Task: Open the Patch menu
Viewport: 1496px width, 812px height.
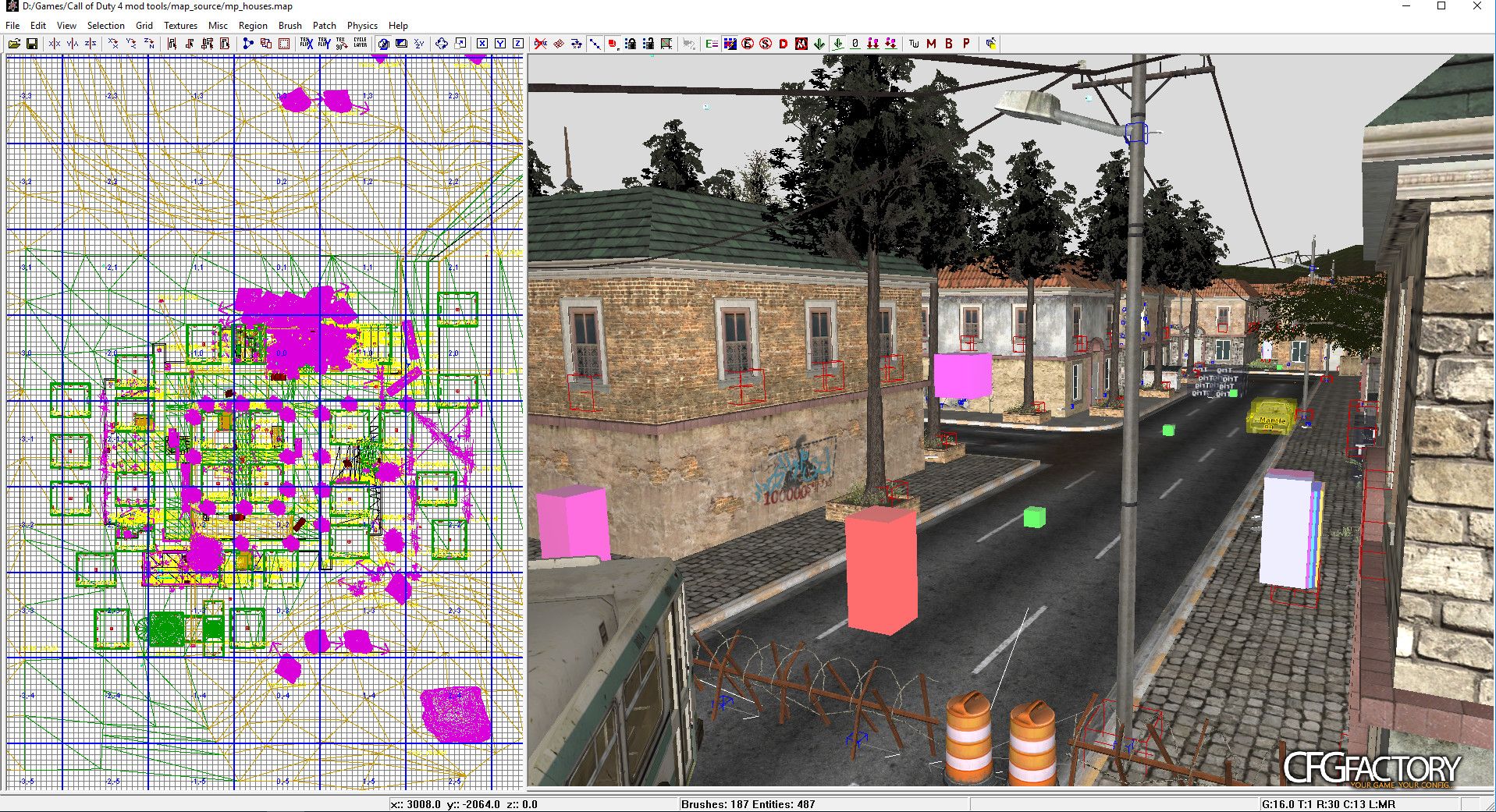Action: (325, 26)
